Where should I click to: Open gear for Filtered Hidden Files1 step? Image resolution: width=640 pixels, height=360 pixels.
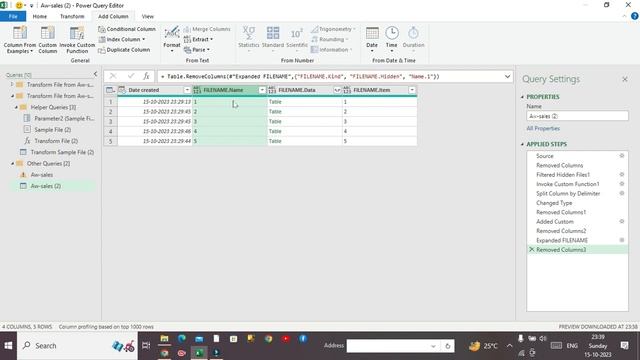point(622,175)
